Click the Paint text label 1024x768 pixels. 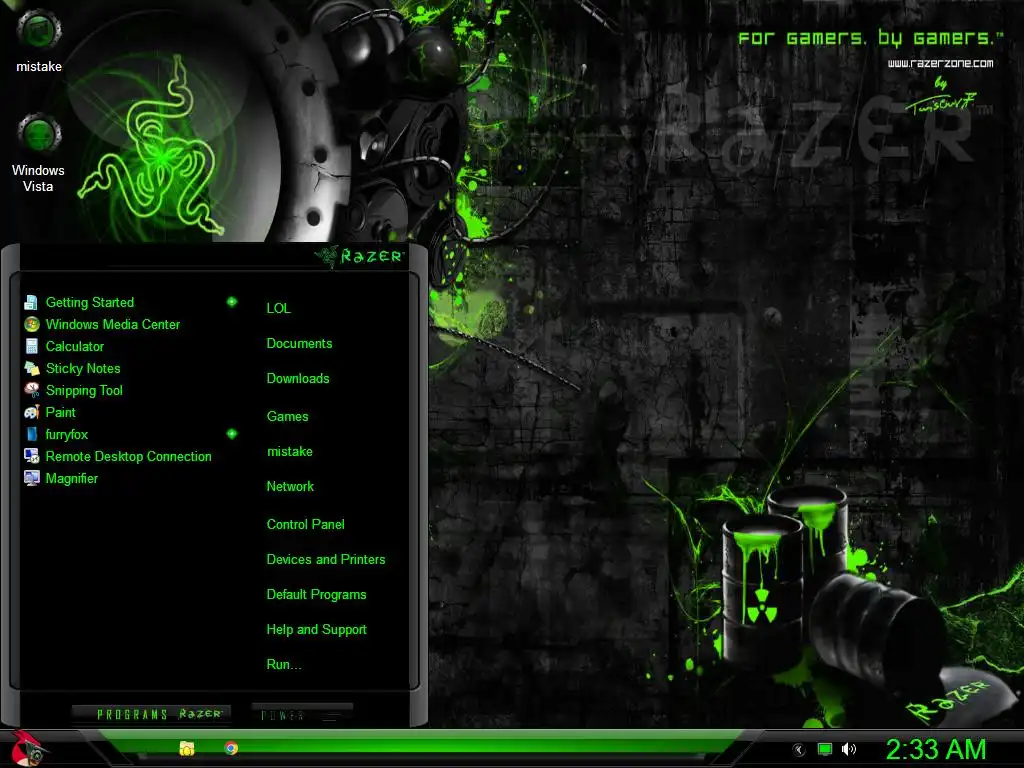[61, 413]
